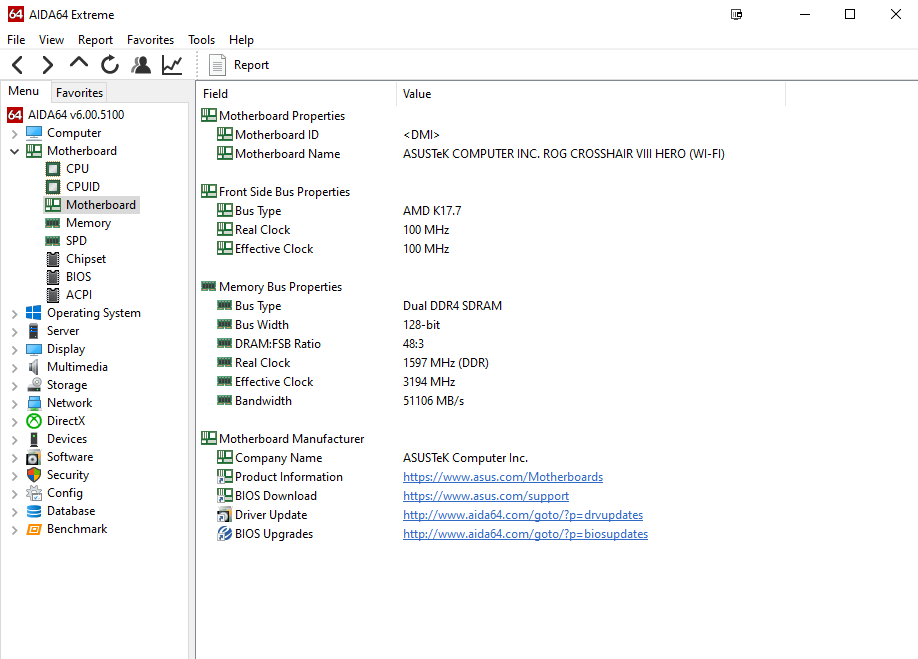
Task: Switch to the Favorites tab
Action: point(80,92)
